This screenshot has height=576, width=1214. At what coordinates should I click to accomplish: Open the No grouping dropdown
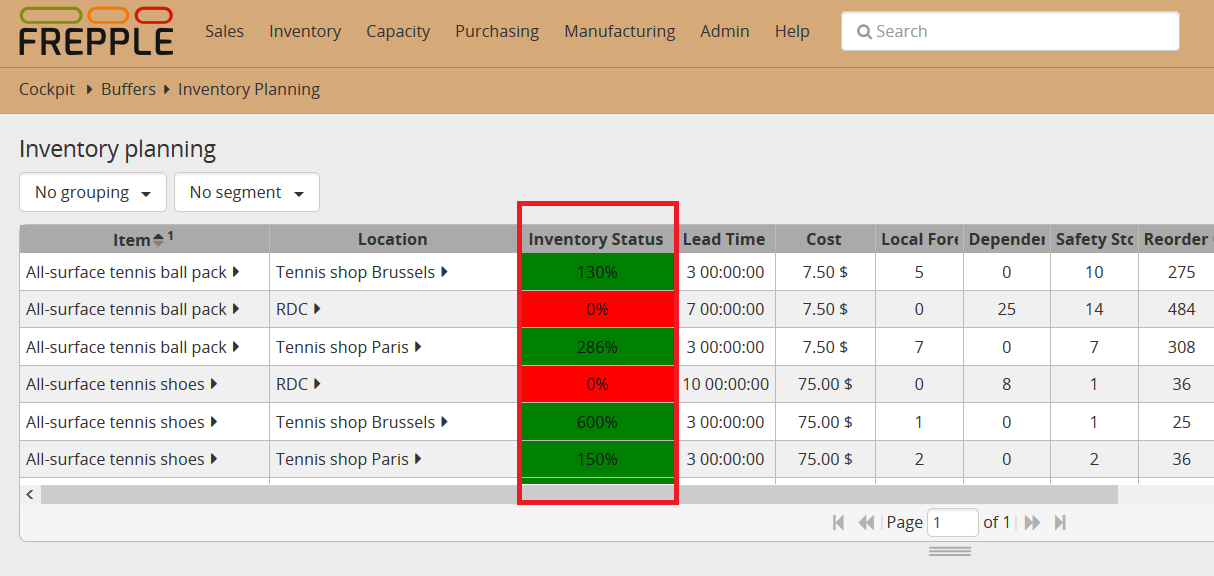[x=92, y=192]
